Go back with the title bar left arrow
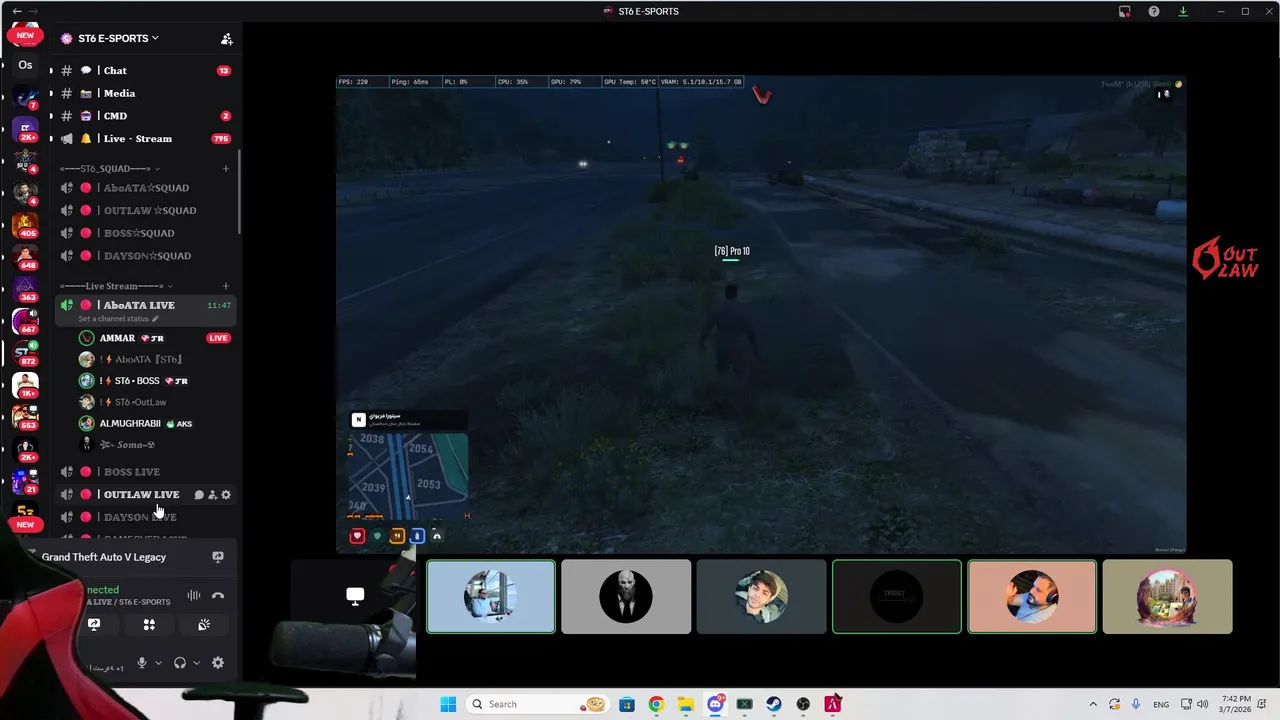The image size is (1280, 720). [x=17, y=11]
